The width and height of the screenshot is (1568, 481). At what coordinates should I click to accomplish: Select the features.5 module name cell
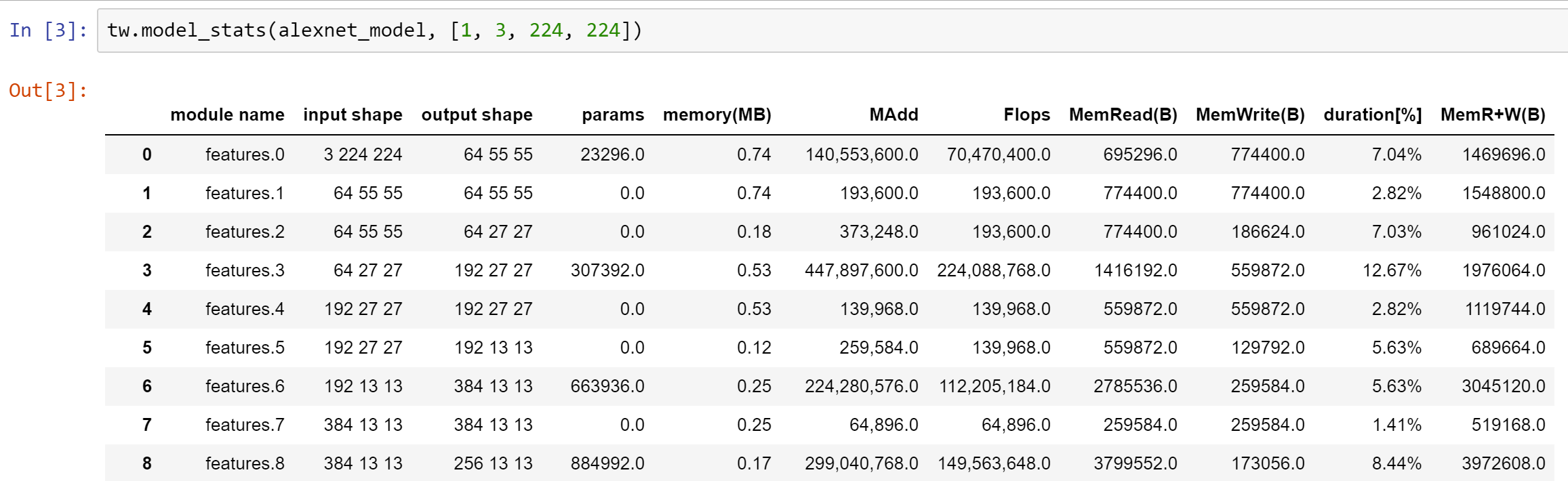(245, 348)
